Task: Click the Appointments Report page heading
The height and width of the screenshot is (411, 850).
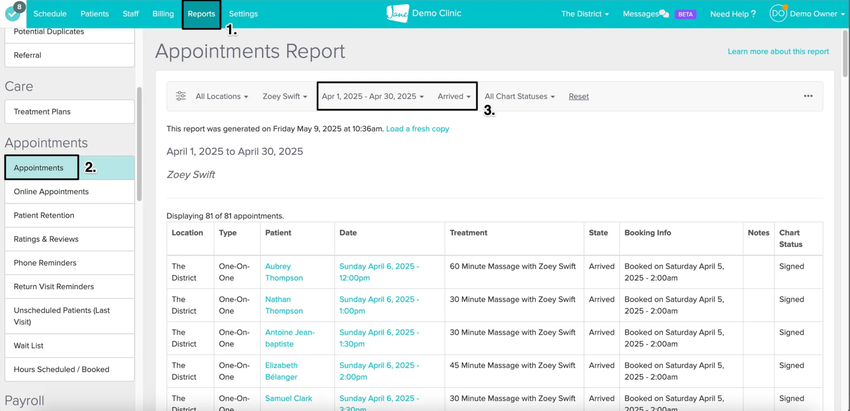Action: 250,52
